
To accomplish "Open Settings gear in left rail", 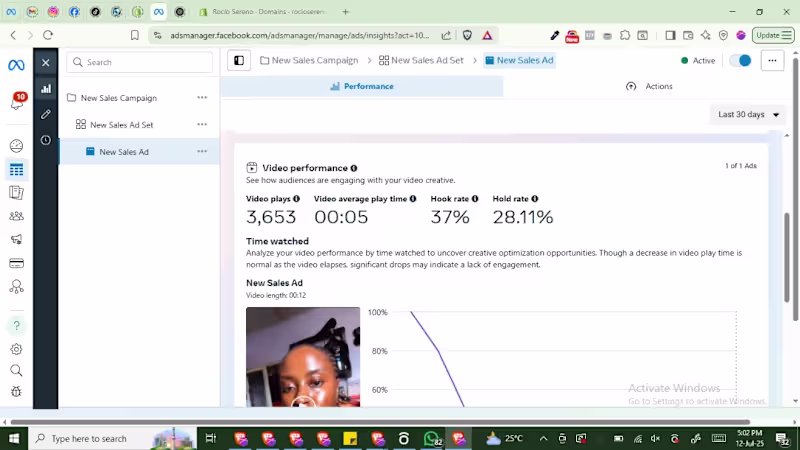I will [x=16, y=349].
